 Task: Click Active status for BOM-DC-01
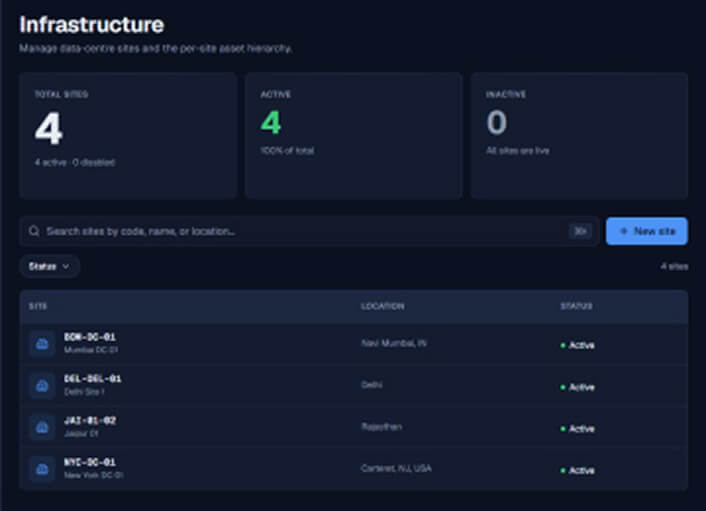coord(577,345)
